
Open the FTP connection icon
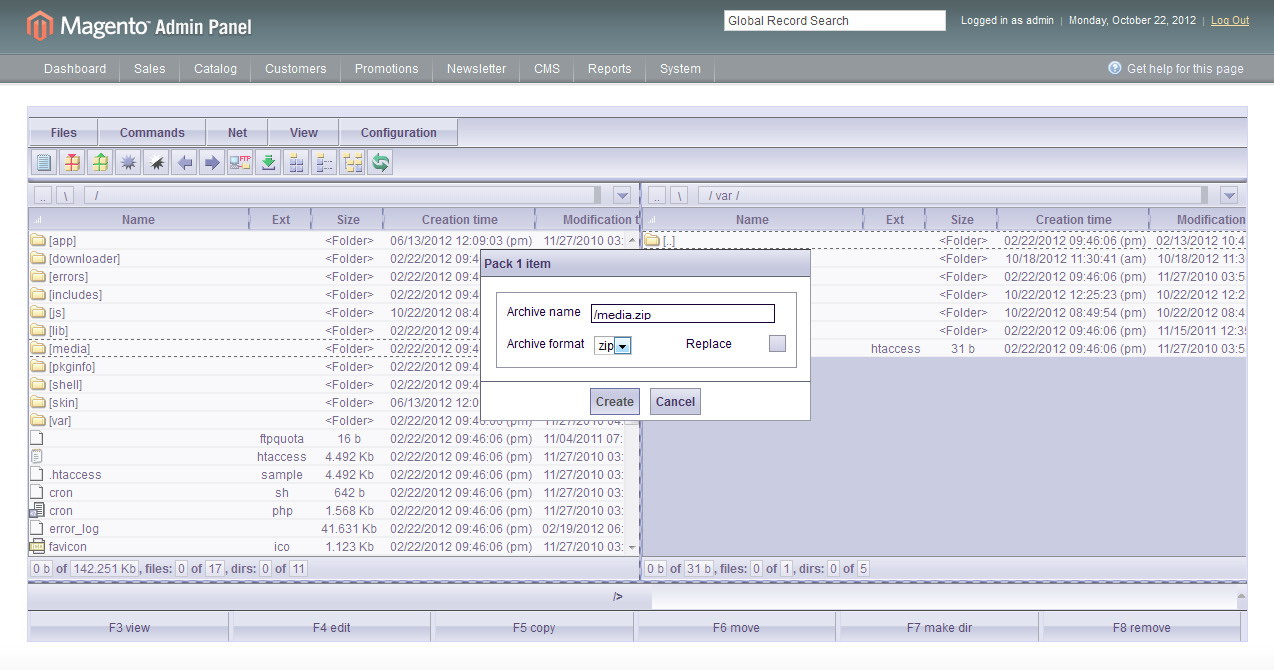click(240, 162)
